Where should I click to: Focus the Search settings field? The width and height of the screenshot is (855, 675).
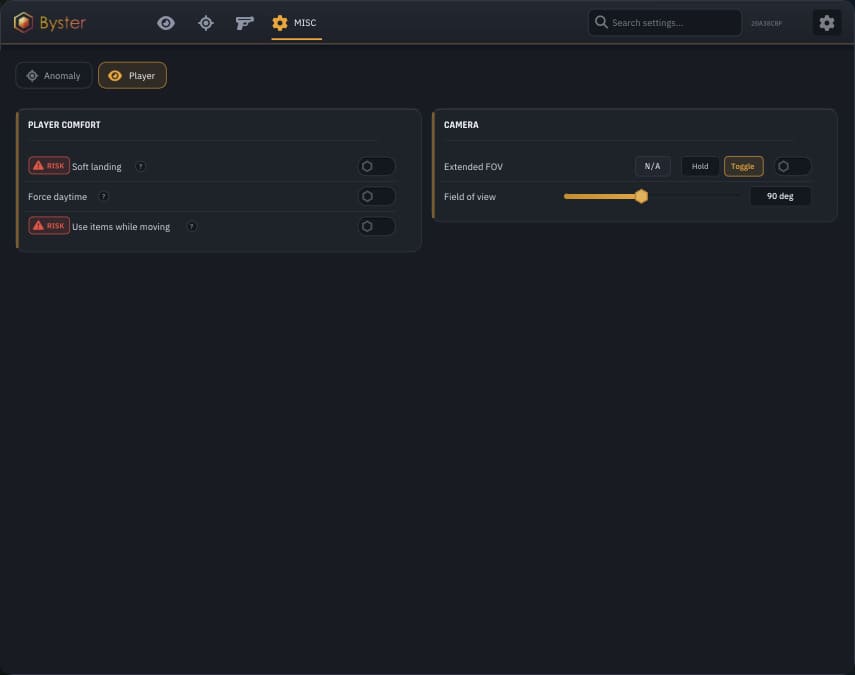coord(665,23)
